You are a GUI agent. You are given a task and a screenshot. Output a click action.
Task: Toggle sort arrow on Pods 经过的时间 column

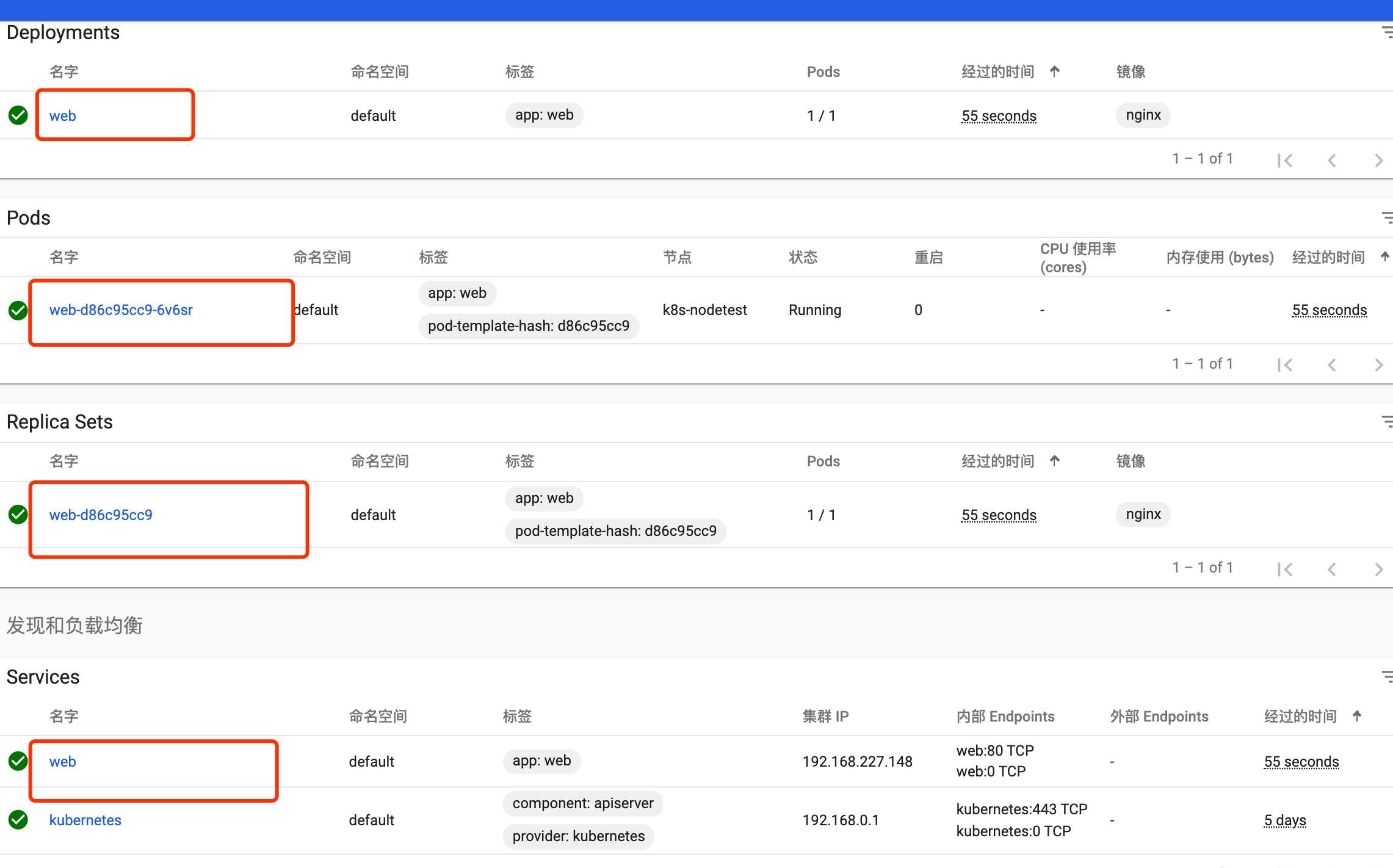[1385, 257]
